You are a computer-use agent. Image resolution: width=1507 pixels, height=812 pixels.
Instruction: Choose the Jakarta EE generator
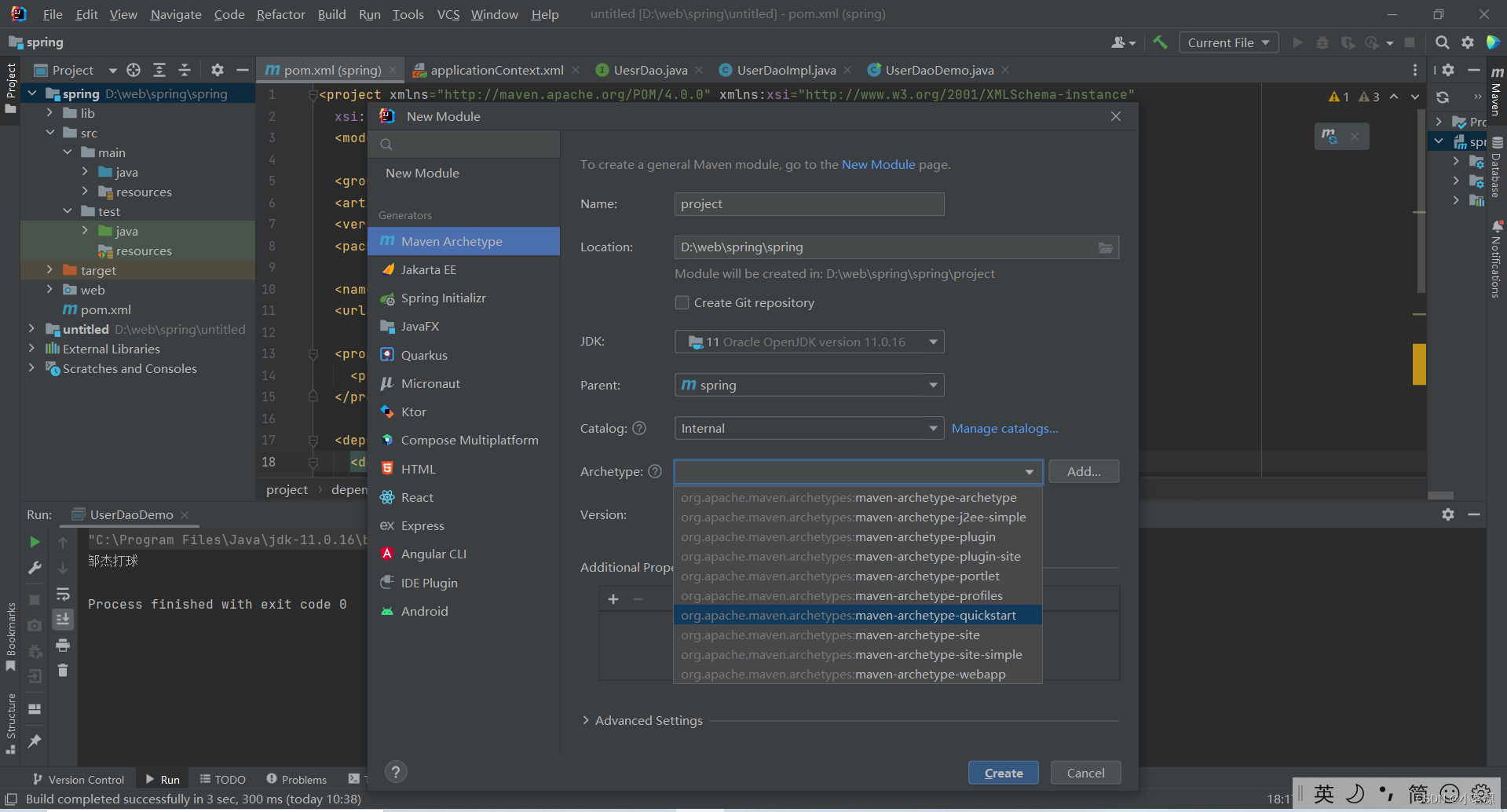point(463,269)
